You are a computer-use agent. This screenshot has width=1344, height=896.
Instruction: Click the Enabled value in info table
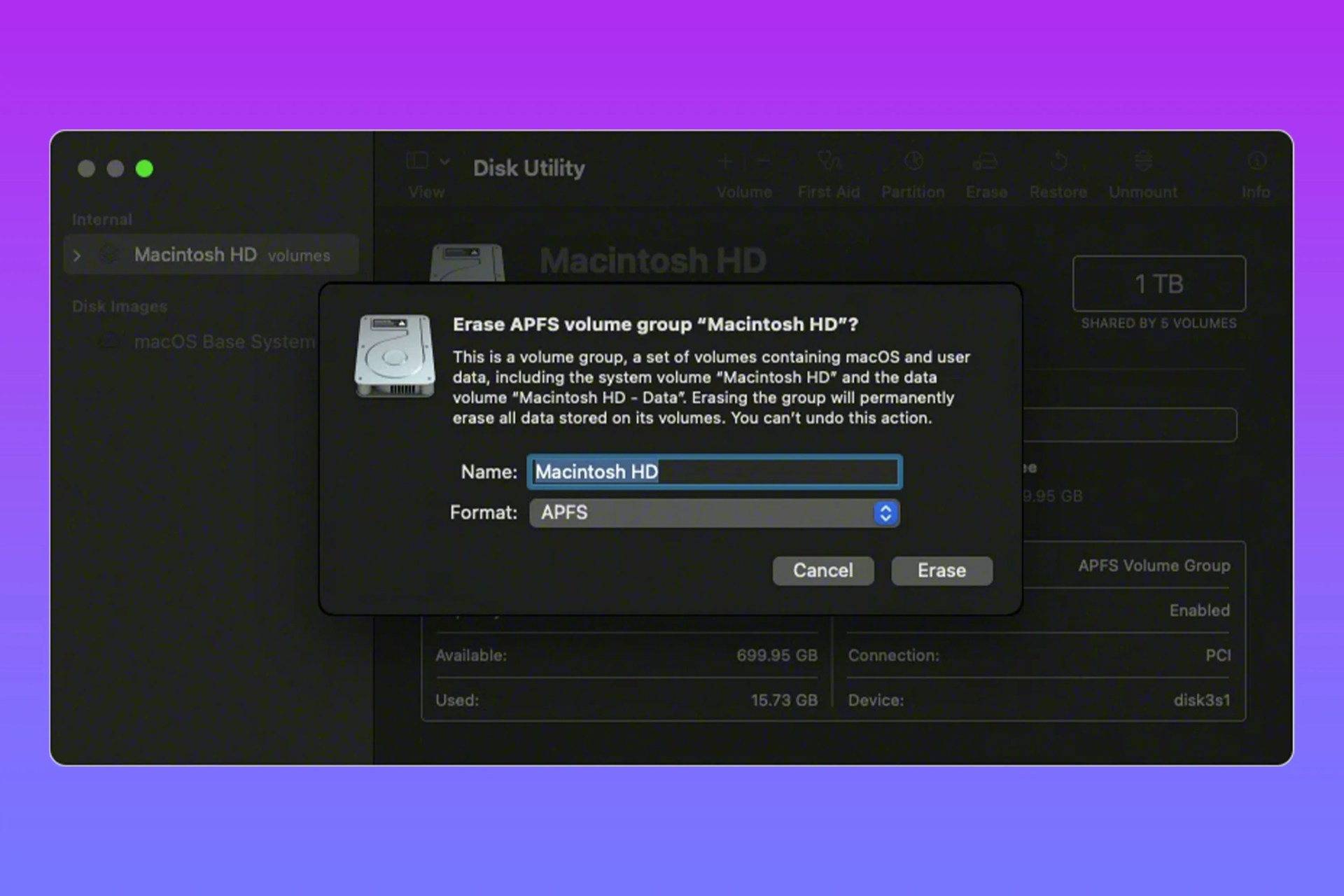1200,610
